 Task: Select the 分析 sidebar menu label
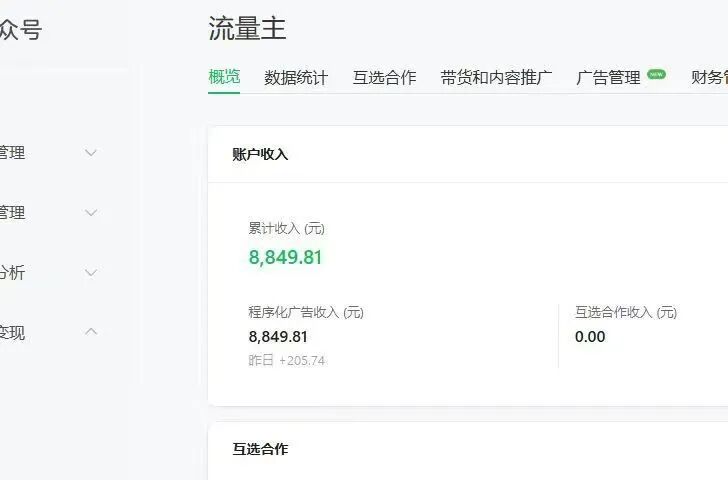click(14, 273)
